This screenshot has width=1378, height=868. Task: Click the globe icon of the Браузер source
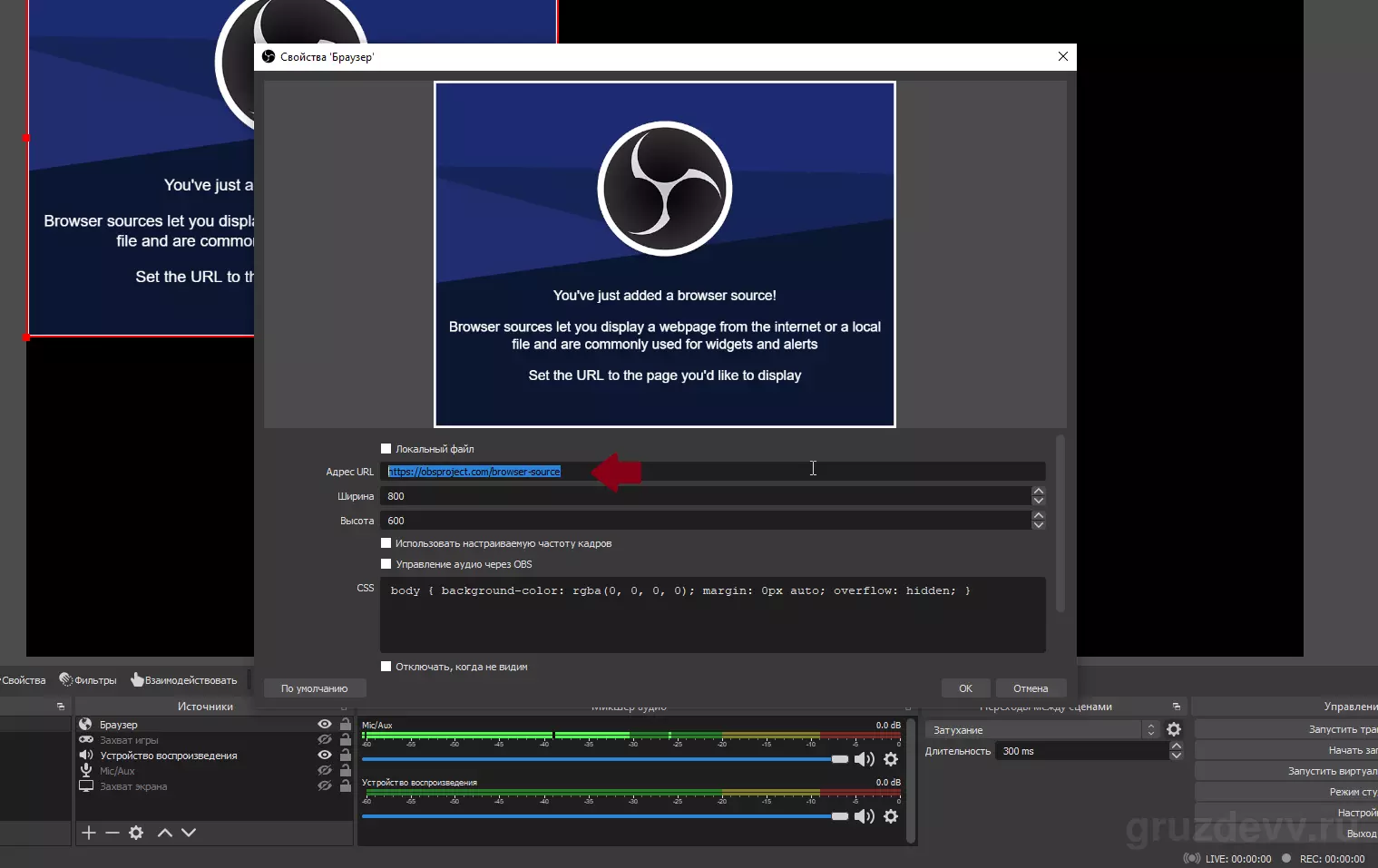[85, 724]
